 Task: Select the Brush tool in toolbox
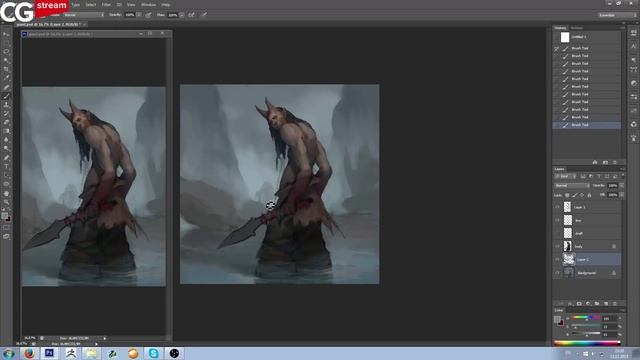6,96
